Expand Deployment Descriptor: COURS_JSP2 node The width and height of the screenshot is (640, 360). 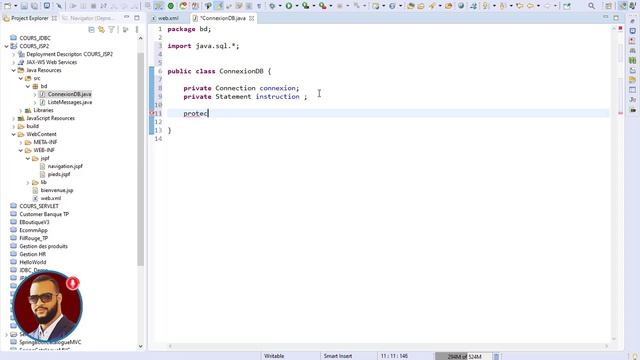click(13, 54)
